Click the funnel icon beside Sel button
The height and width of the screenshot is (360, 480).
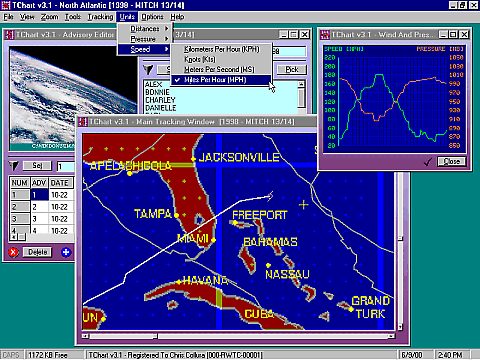pos(14,166)
